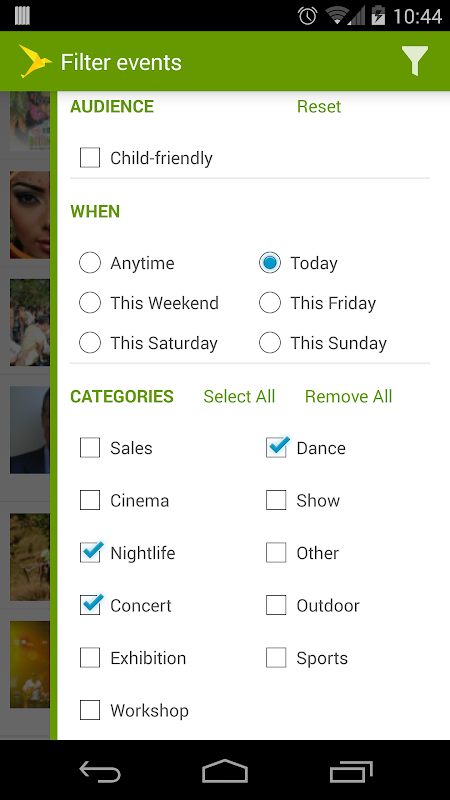Check the Workshop category
The height and width of the screenshot is (800, 450).
(90, 710)
